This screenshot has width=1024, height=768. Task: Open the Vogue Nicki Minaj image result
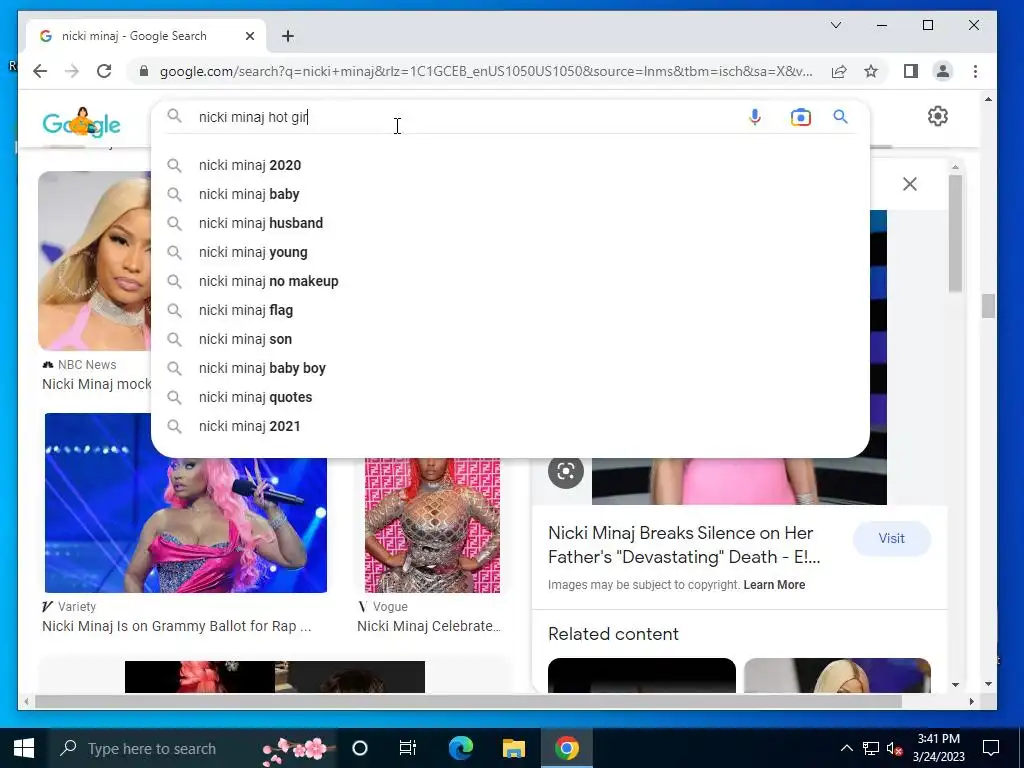[432, 526]
